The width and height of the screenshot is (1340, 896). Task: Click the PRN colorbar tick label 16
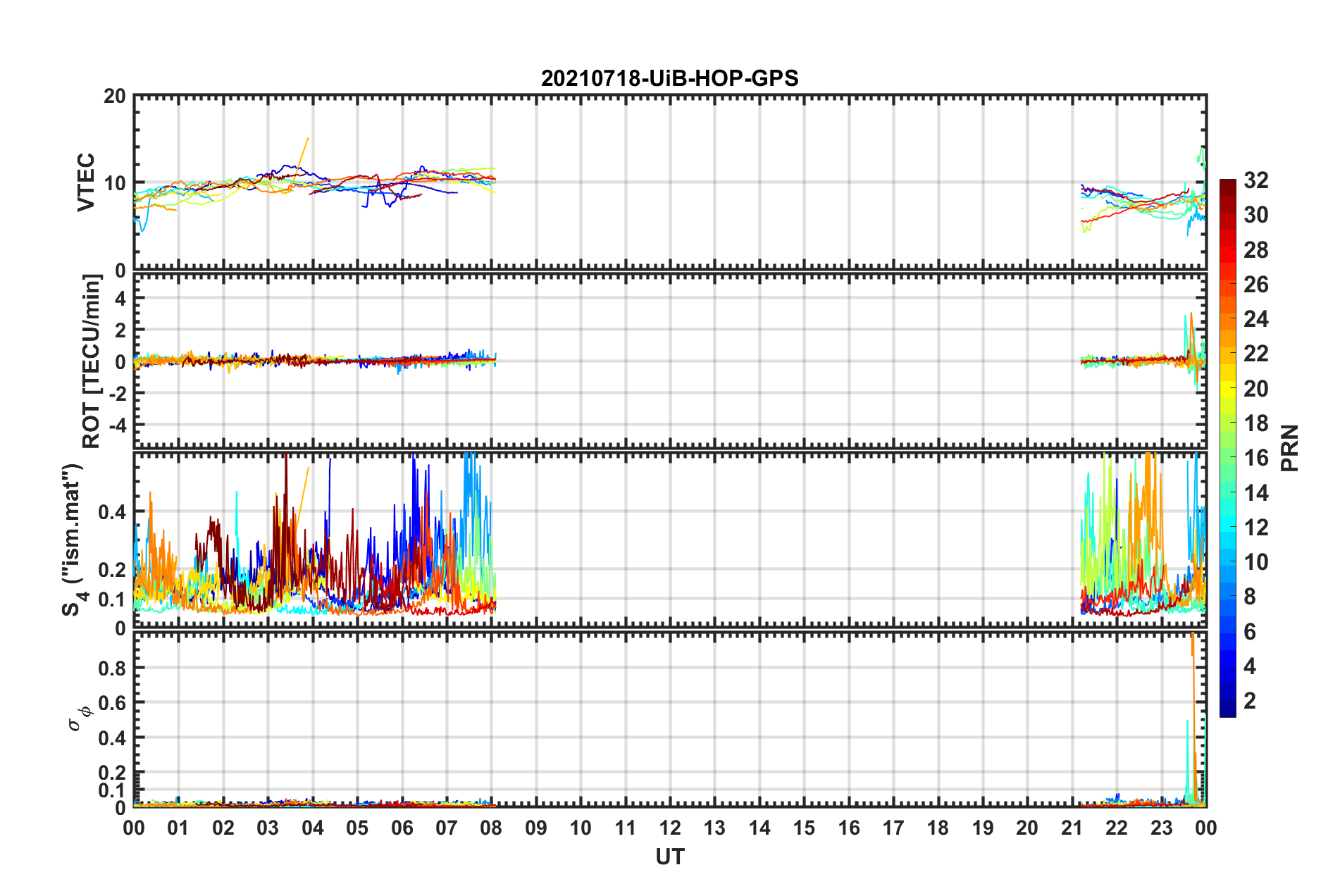point(1255,458)
